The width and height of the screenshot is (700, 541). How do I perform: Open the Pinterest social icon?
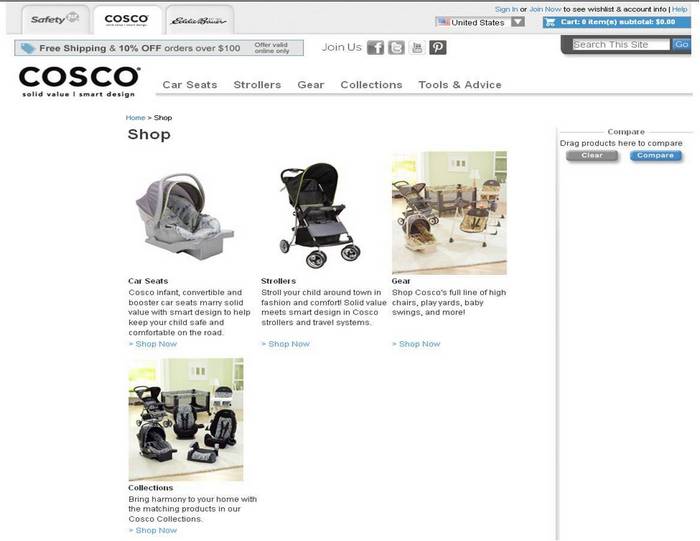point(438,47)
